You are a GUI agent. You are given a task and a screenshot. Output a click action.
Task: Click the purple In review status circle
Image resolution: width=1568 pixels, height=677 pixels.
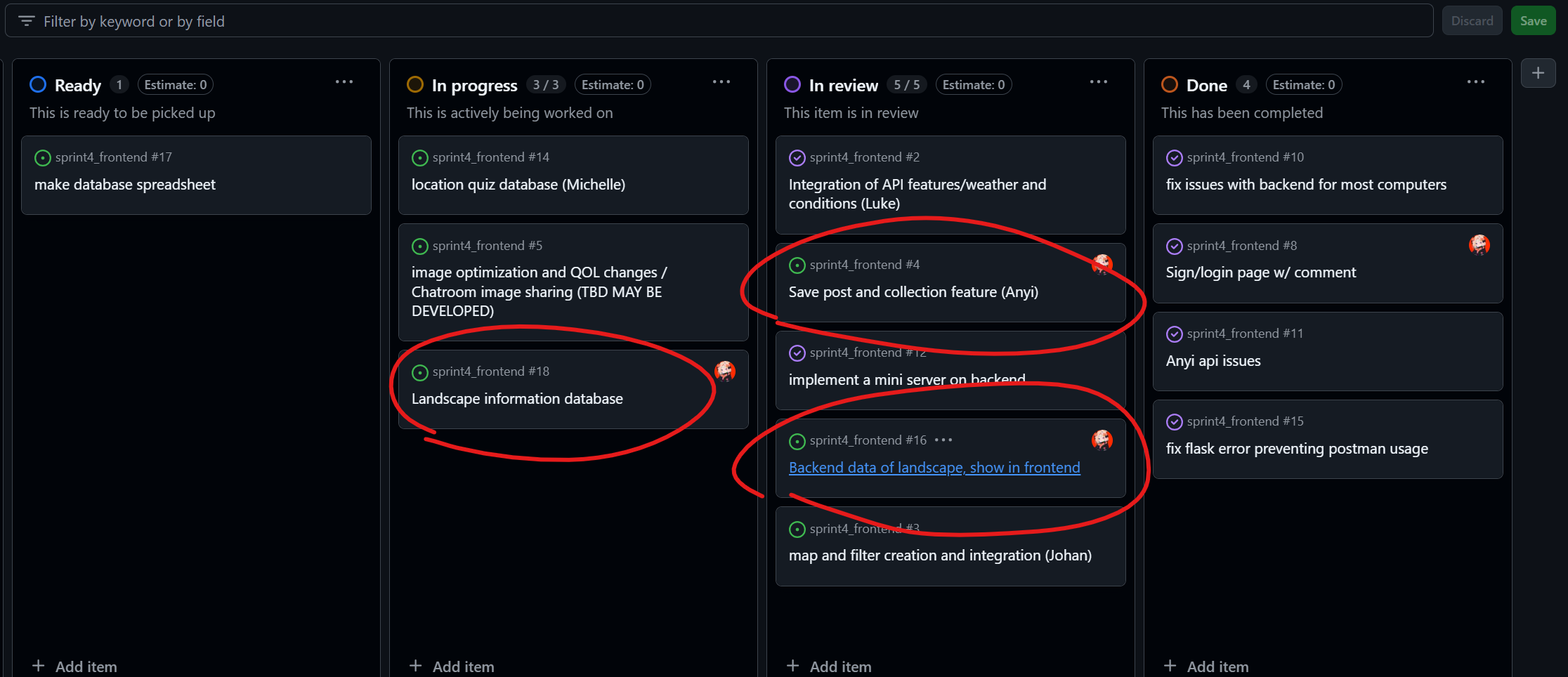coord(792,85)
